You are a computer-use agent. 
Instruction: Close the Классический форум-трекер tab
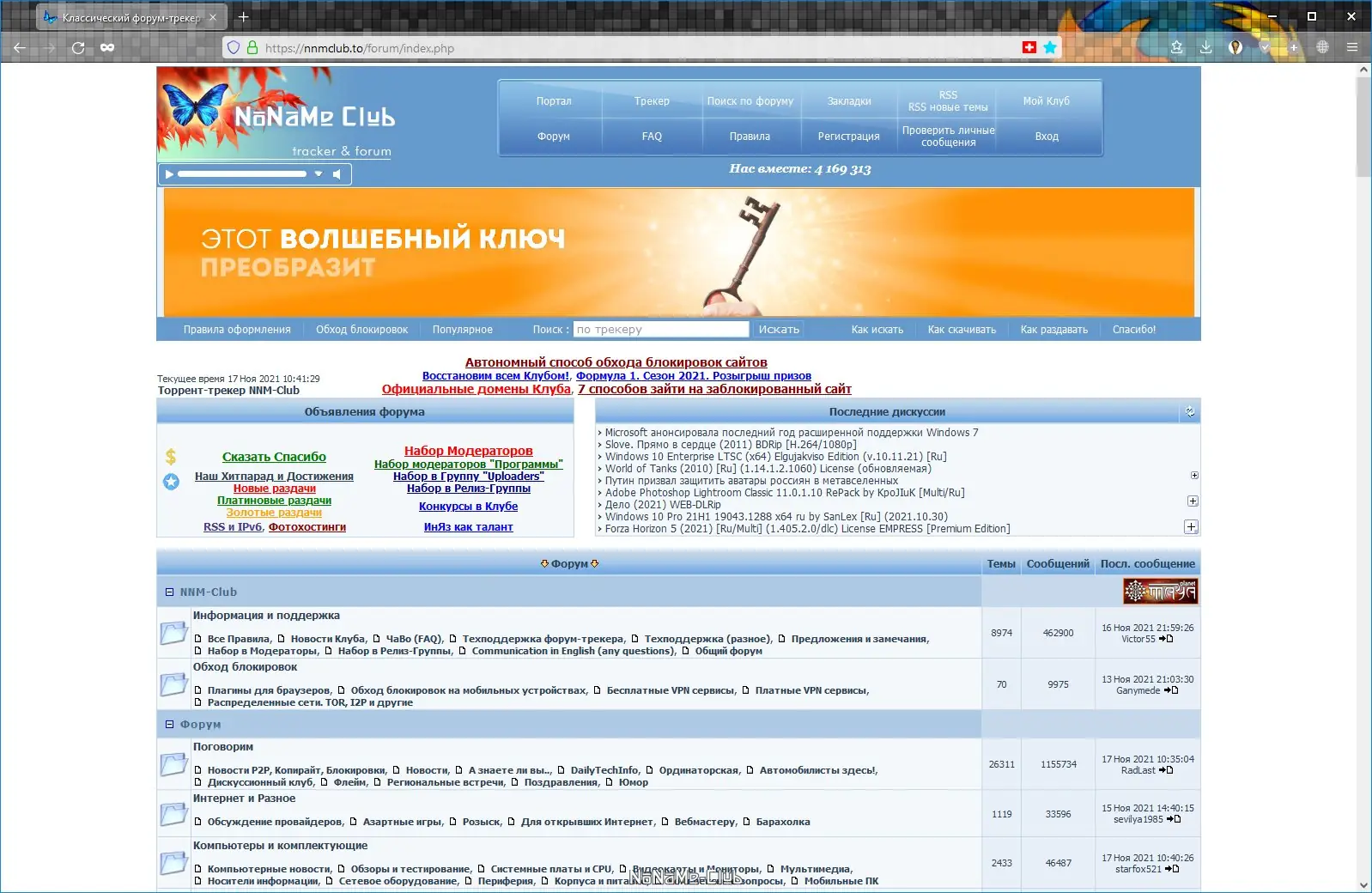pyautogui.click(x=213, y=17)
